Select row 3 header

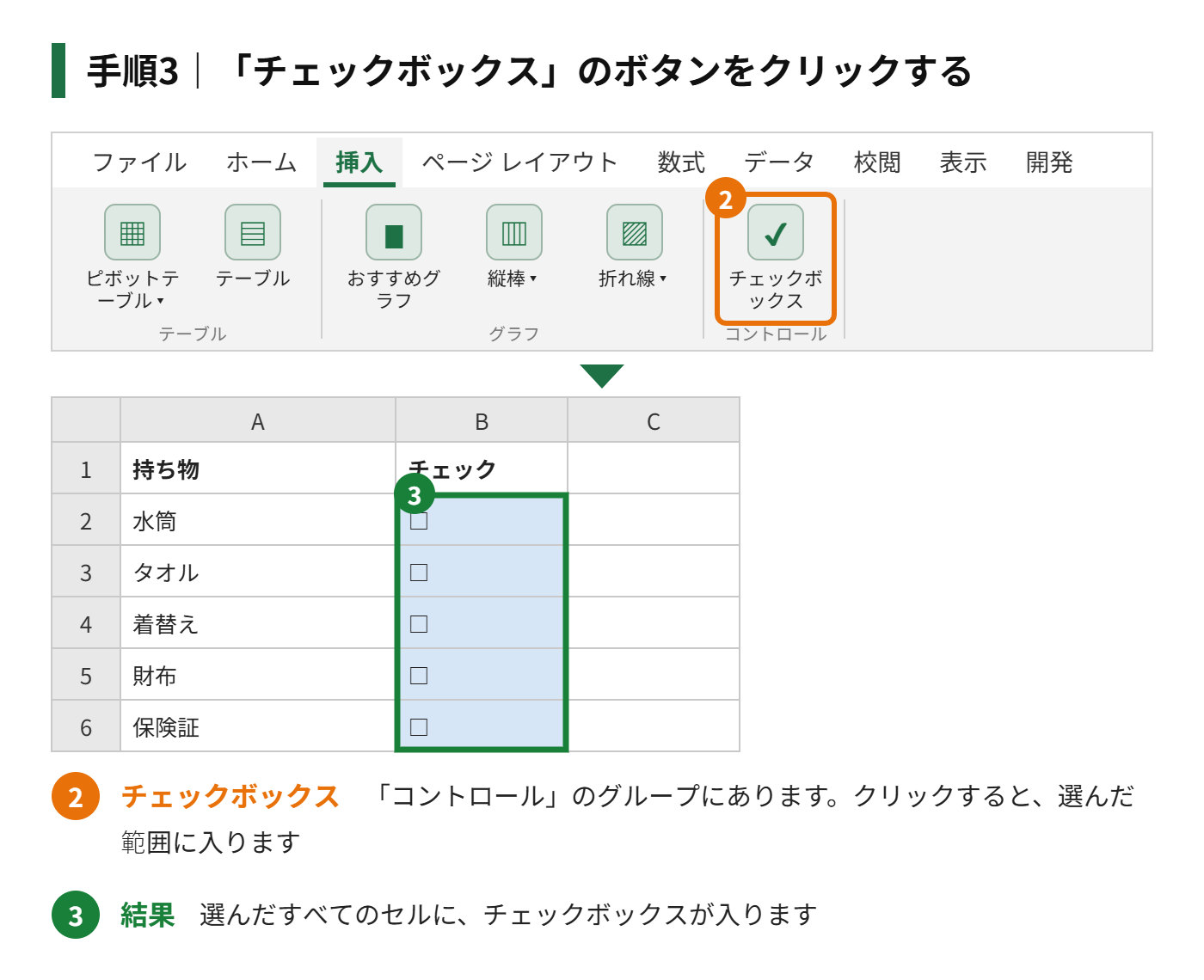(x=86, y=572)
